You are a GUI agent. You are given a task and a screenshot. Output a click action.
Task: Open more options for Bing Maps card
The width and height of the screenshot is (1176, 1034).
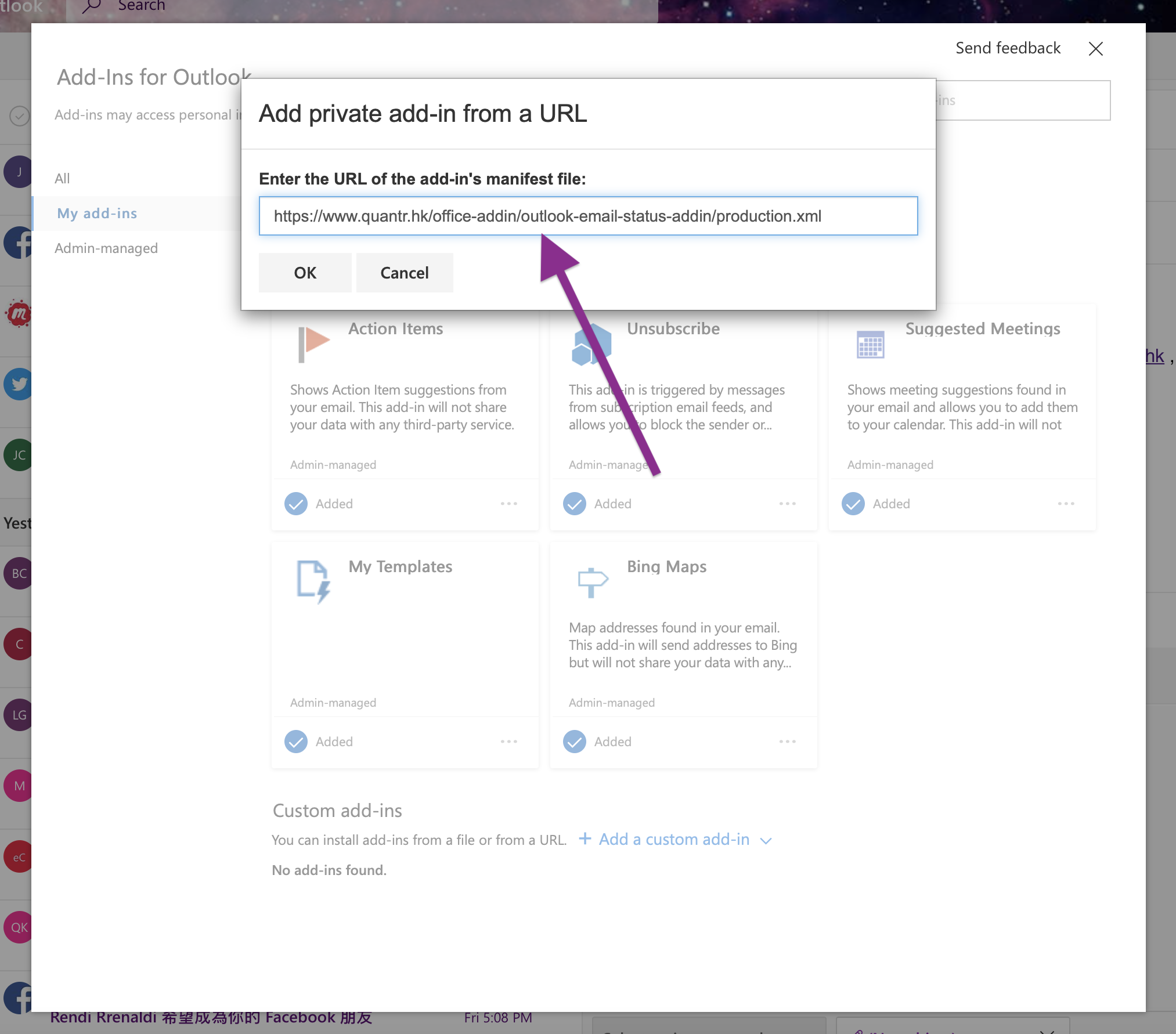pyautogui.click(x=788, y=742)
